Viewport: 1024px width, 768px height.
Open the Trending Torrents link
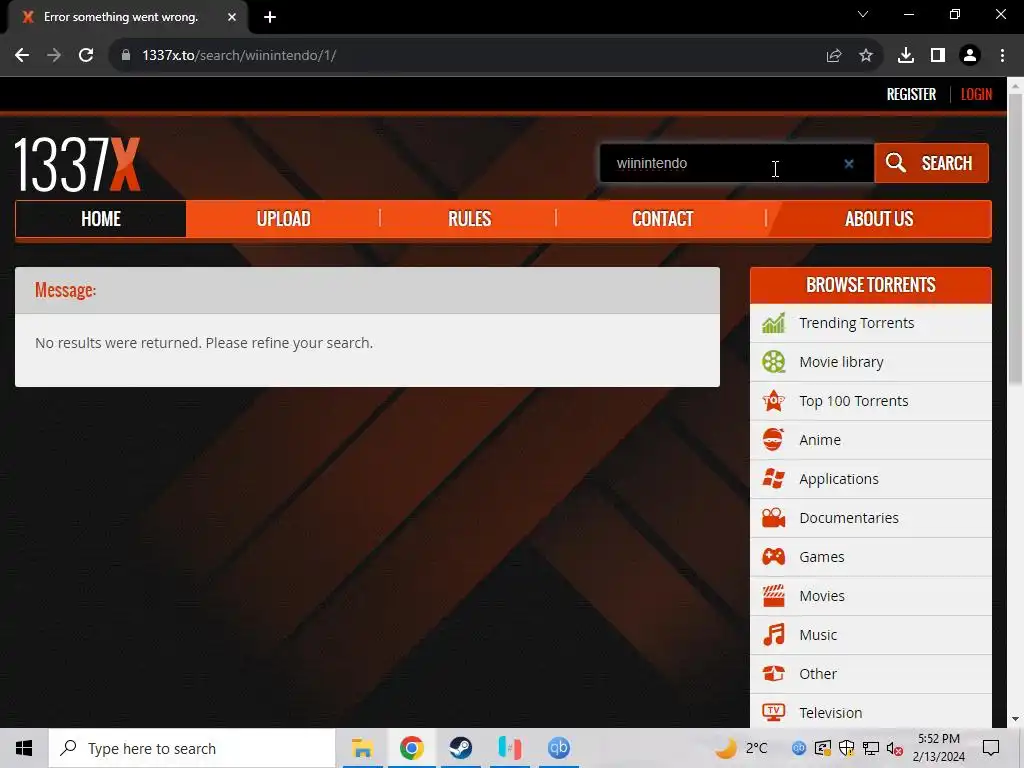coord(856,323)
